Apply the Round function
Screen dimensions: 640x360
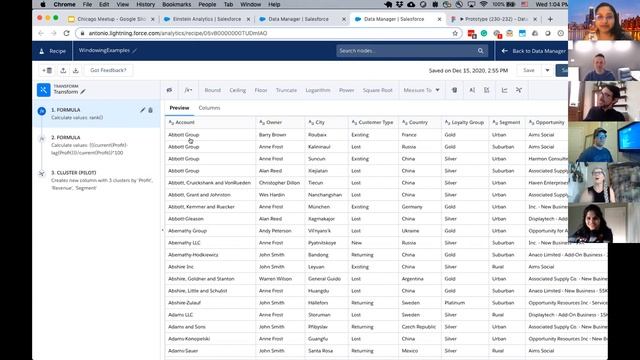pyautogui.click(x=213, y=90)
